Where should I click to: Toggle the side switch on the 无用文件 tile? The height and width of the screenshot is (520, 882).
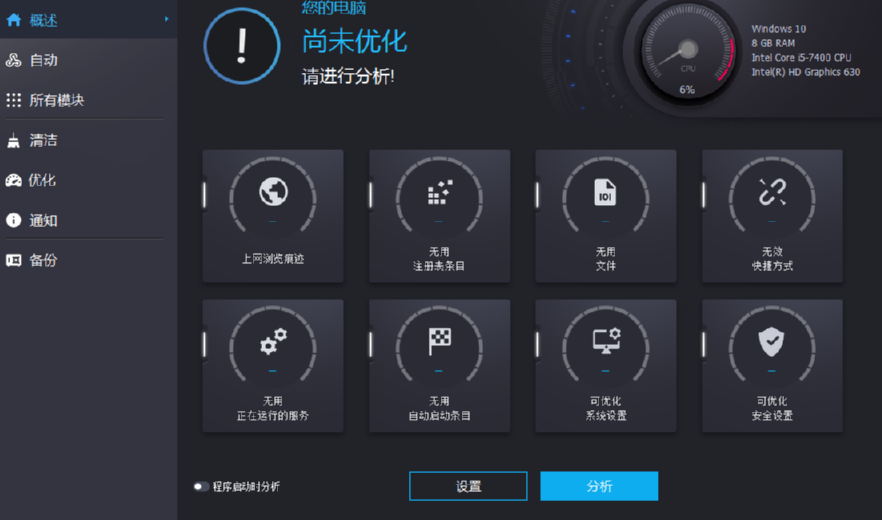(538, 195)
